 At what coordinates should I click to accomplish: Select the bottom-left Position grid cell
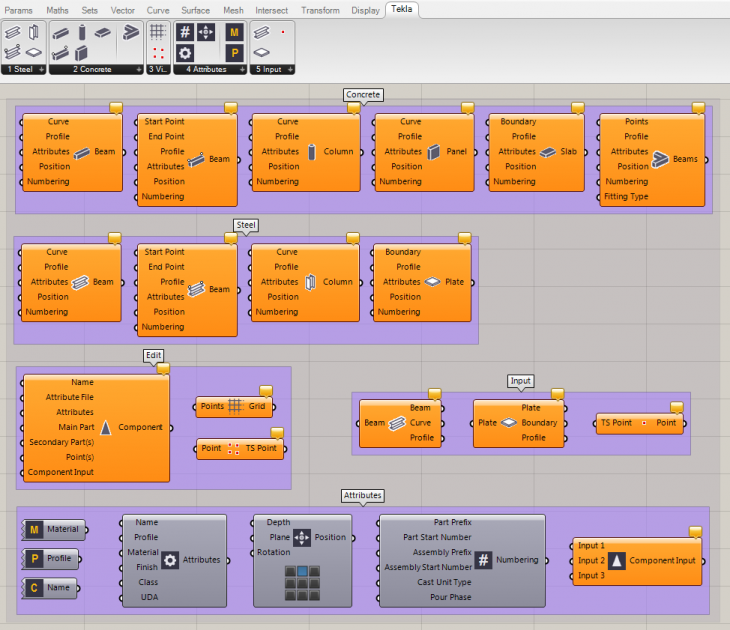(x=290, y=595)
